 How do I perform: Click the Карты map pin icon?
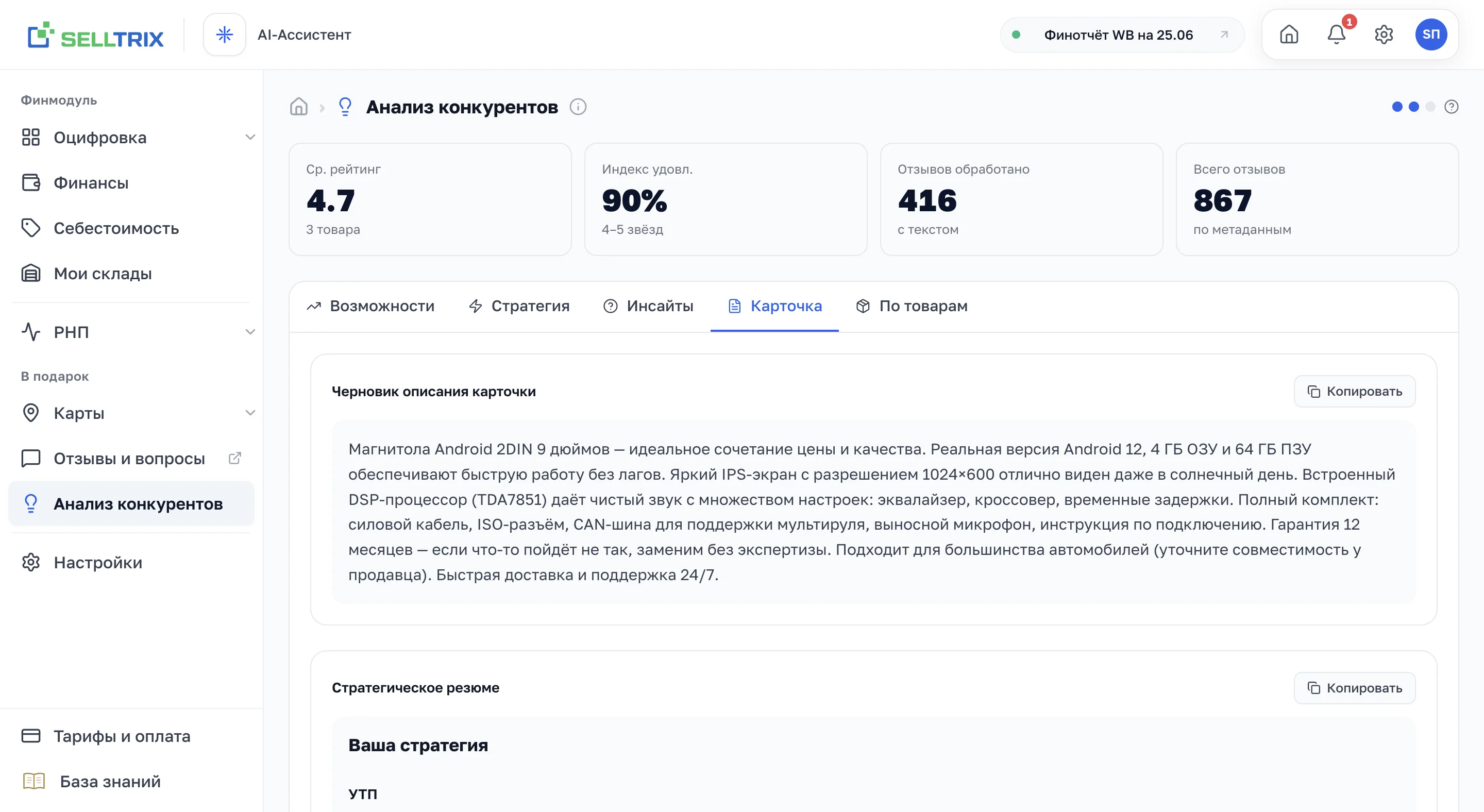(x=30, y=413)
